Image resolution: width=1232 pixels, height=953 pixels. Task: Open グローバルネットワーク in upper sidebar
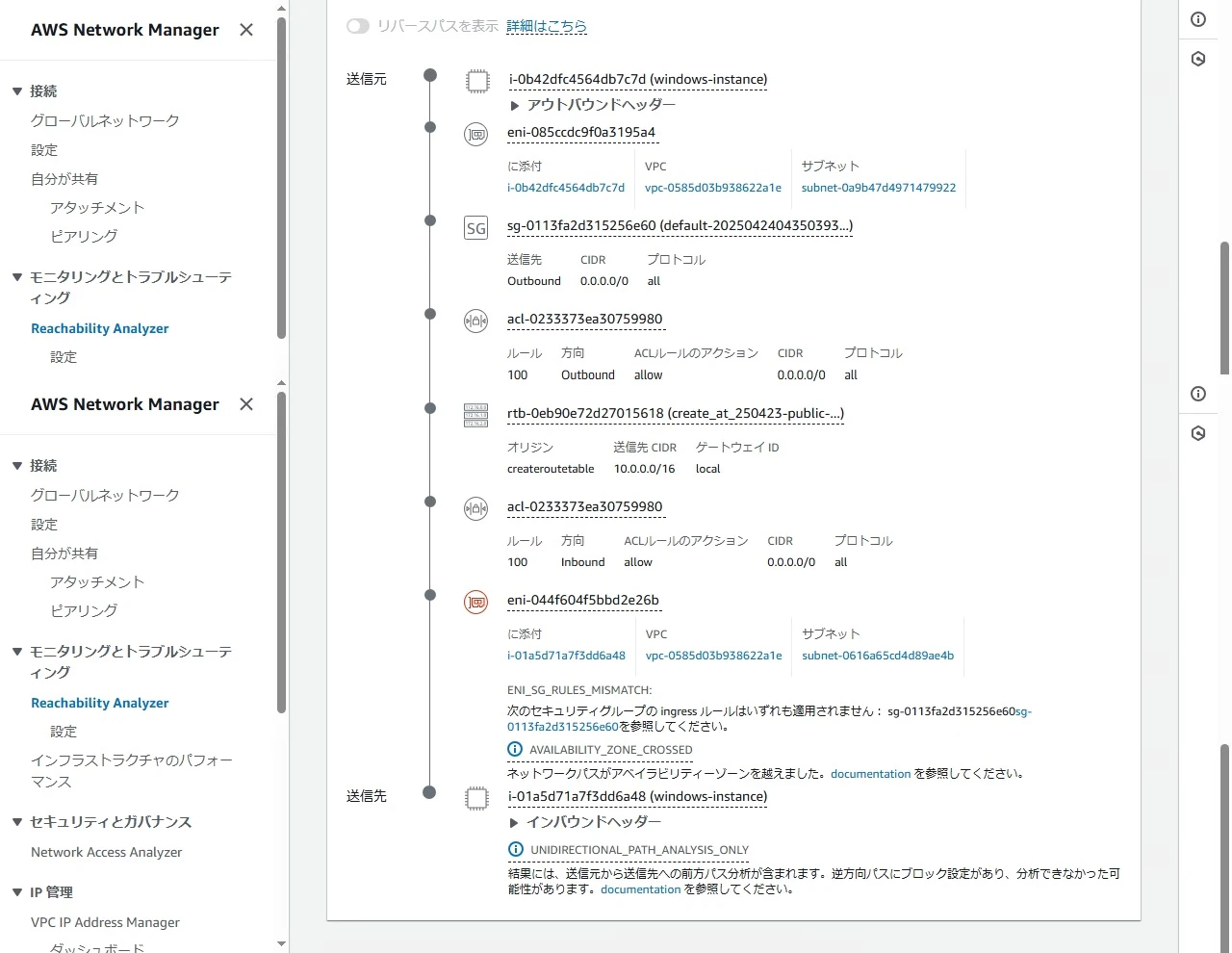(x=105, y=121)
